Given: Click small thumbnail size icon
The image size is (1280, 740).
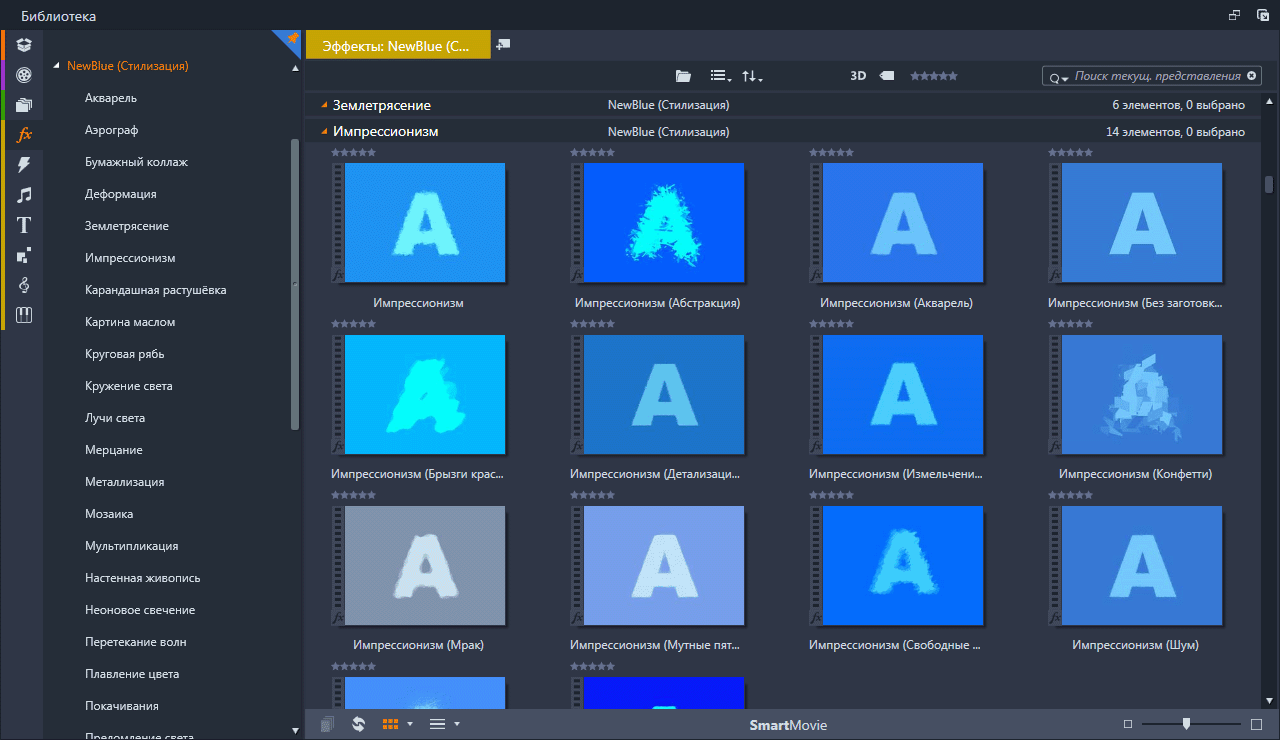Looking at the screenshot, I should tap(1128, 724).
